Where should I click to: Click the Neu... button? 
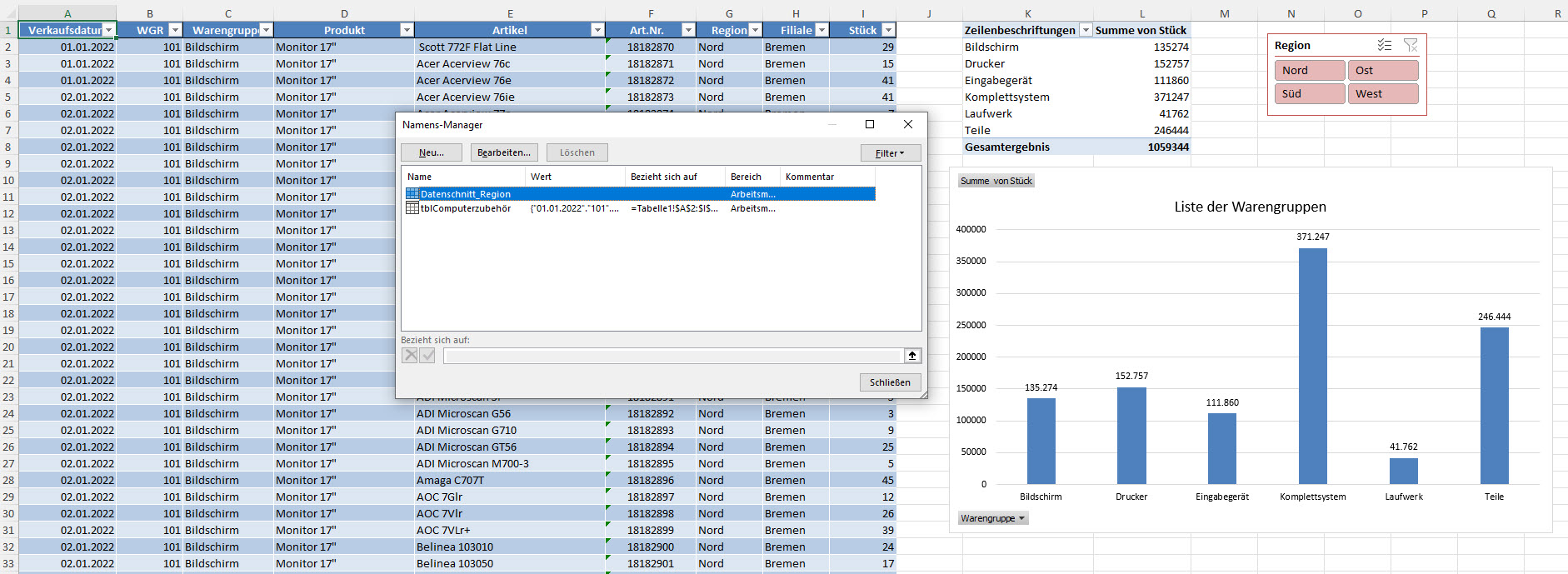(431, 153)
